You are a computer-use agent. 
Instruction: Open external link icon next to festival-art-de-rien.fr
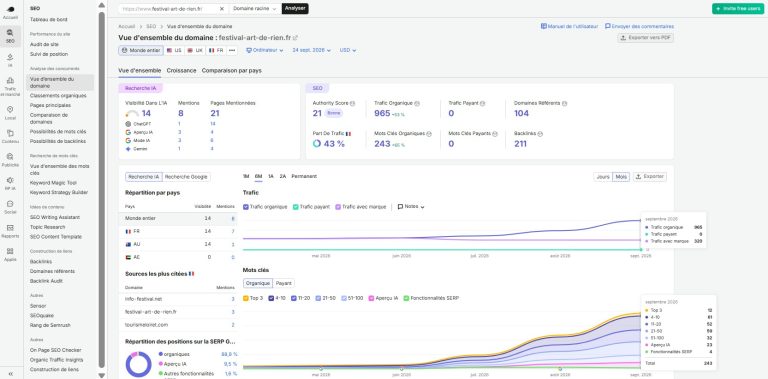[x=295, y=38]
